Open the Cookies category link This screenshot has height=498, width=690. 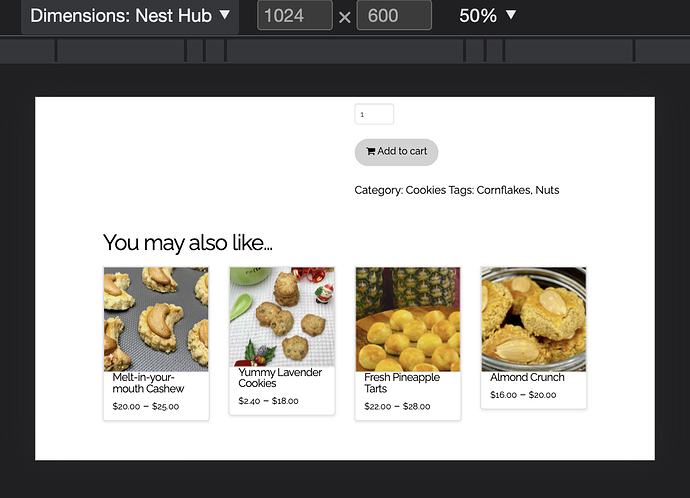point(426,190)
